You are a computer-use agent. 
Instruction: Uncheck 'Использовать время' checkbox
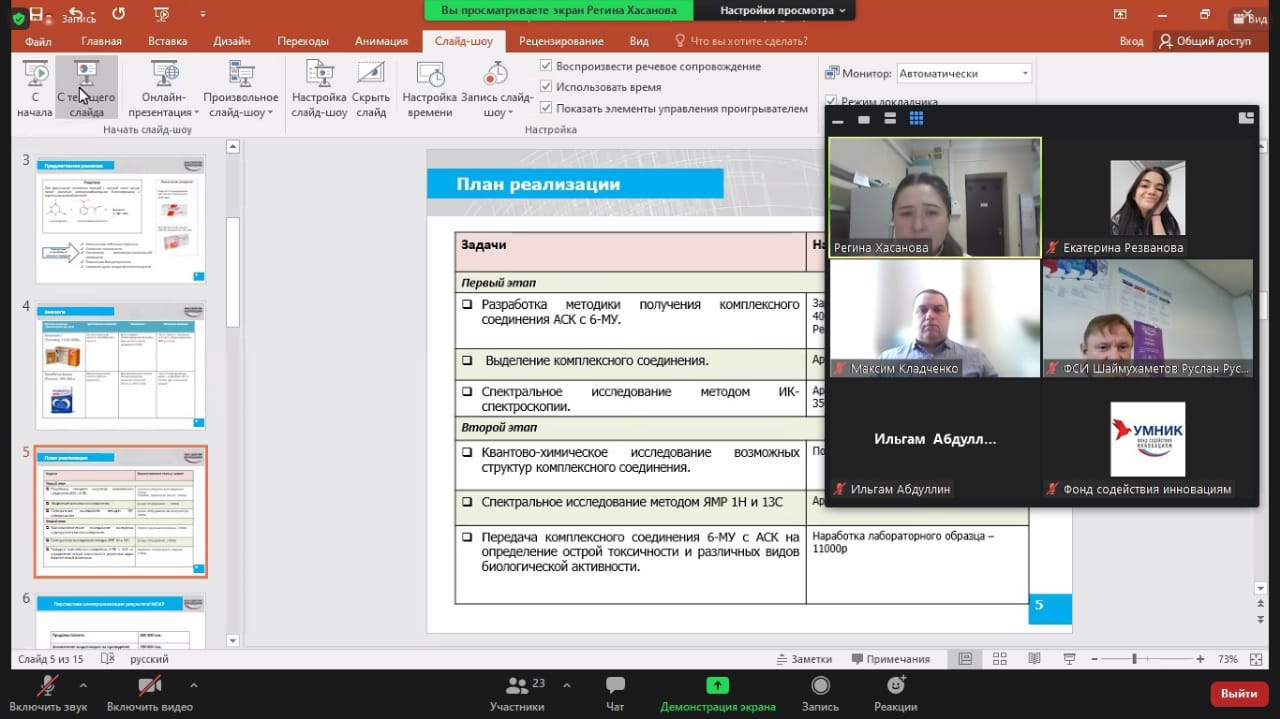(546, 87)
